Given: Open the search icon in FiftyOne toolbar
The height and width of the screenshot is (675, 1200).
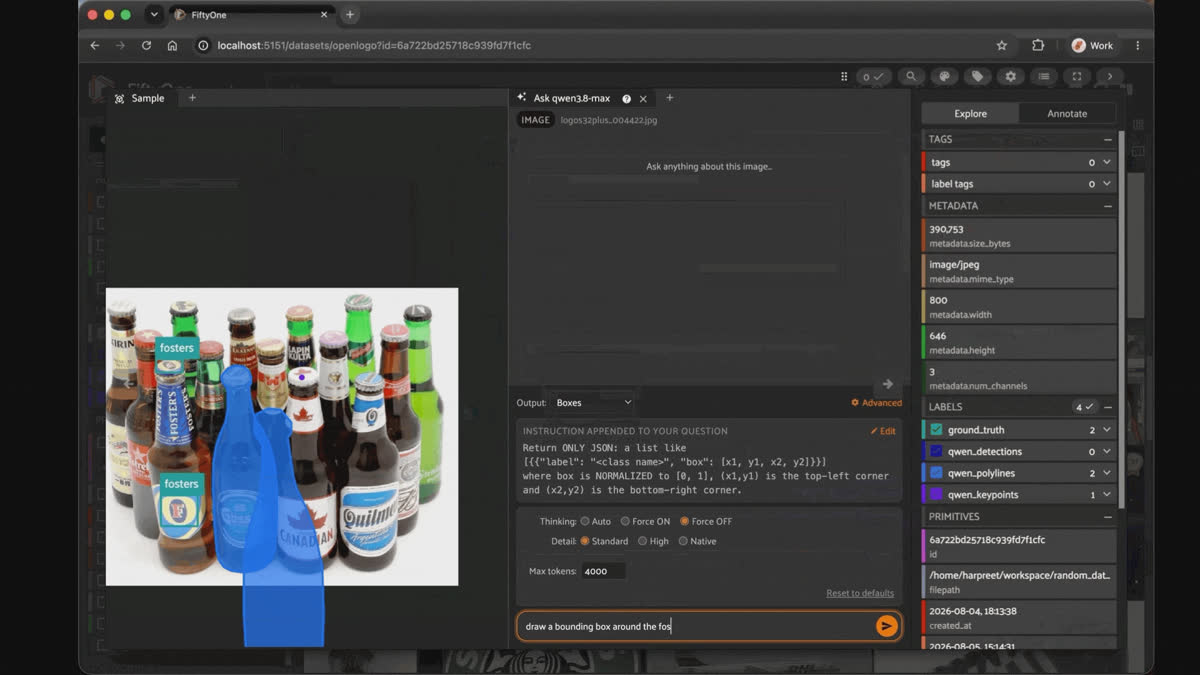Looking at the screenshot, I should [x=910, y=76].
